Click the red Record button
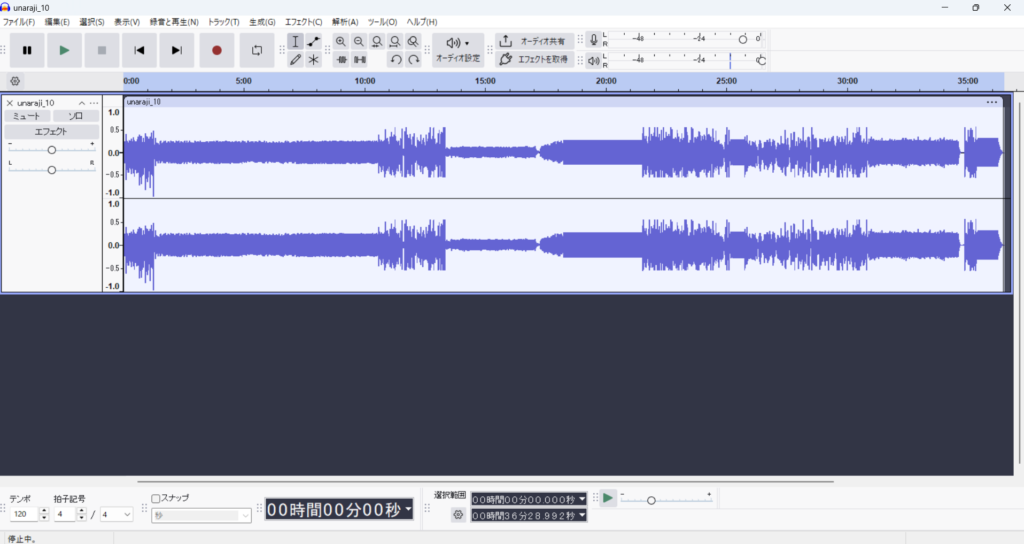This screenshot has width=1024, height=544. tap(216, 50)
